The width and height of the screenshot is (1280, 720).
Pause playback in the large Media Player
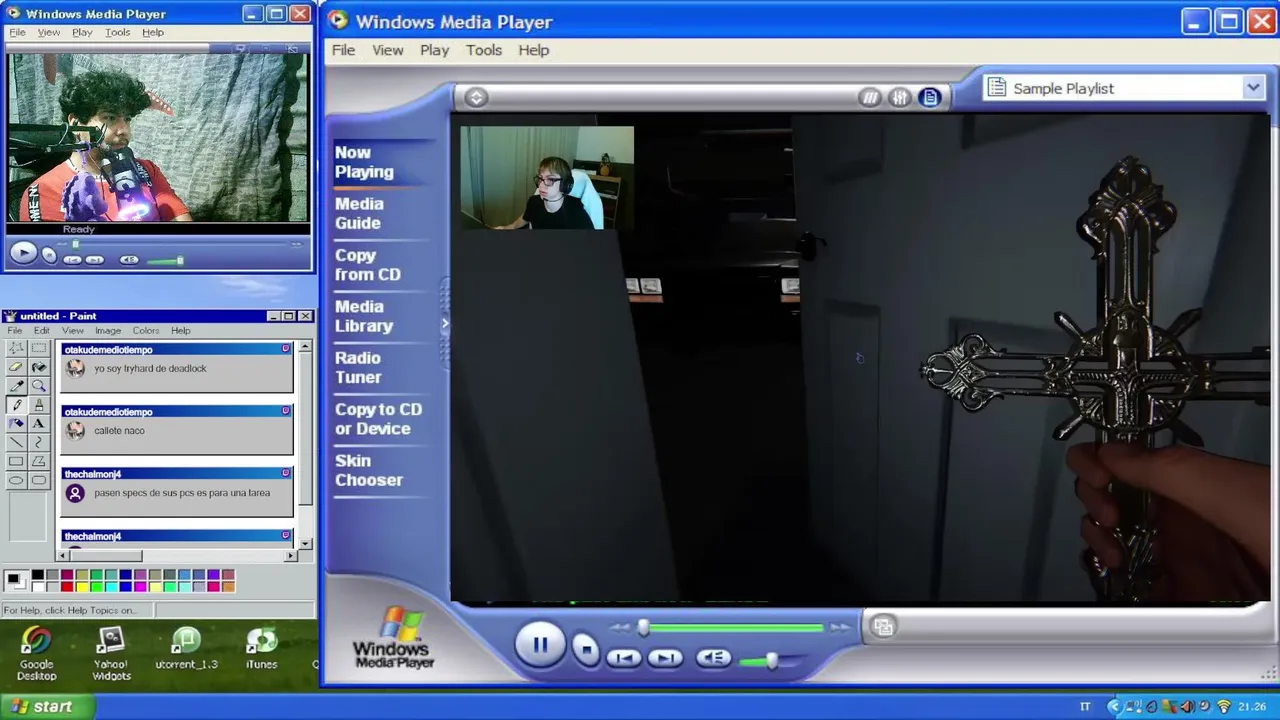pyautogui.click(x=540, y=645)
